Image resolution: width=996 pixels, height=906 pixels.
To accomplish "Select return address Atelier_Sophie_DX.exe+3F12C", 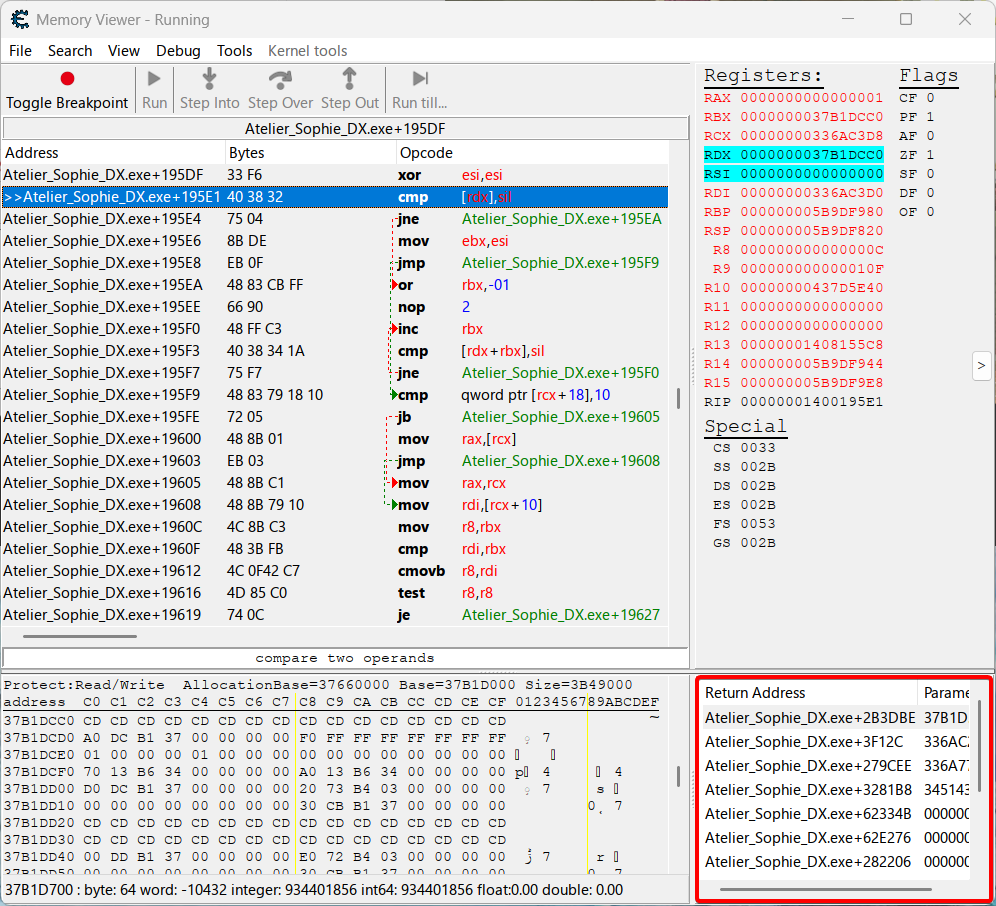I will [x=790, y=742].
